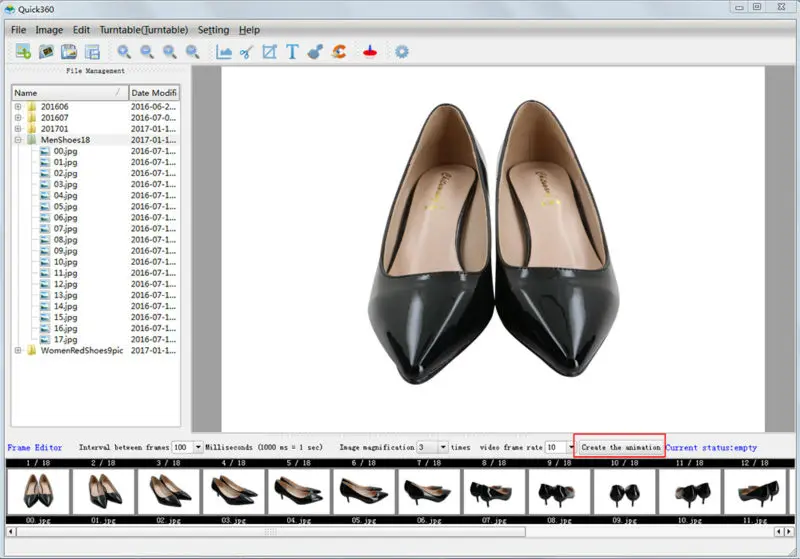Open the Image menu
Image resolution: width=800 pixels, height=559 pixels.
[49, 30]
